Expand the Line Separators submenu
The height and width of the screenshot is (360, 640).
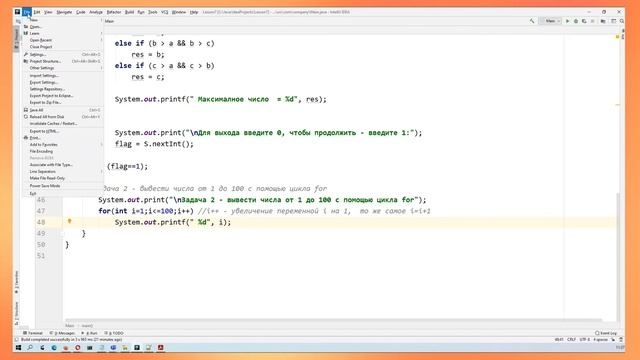click(x=63, y=171)
